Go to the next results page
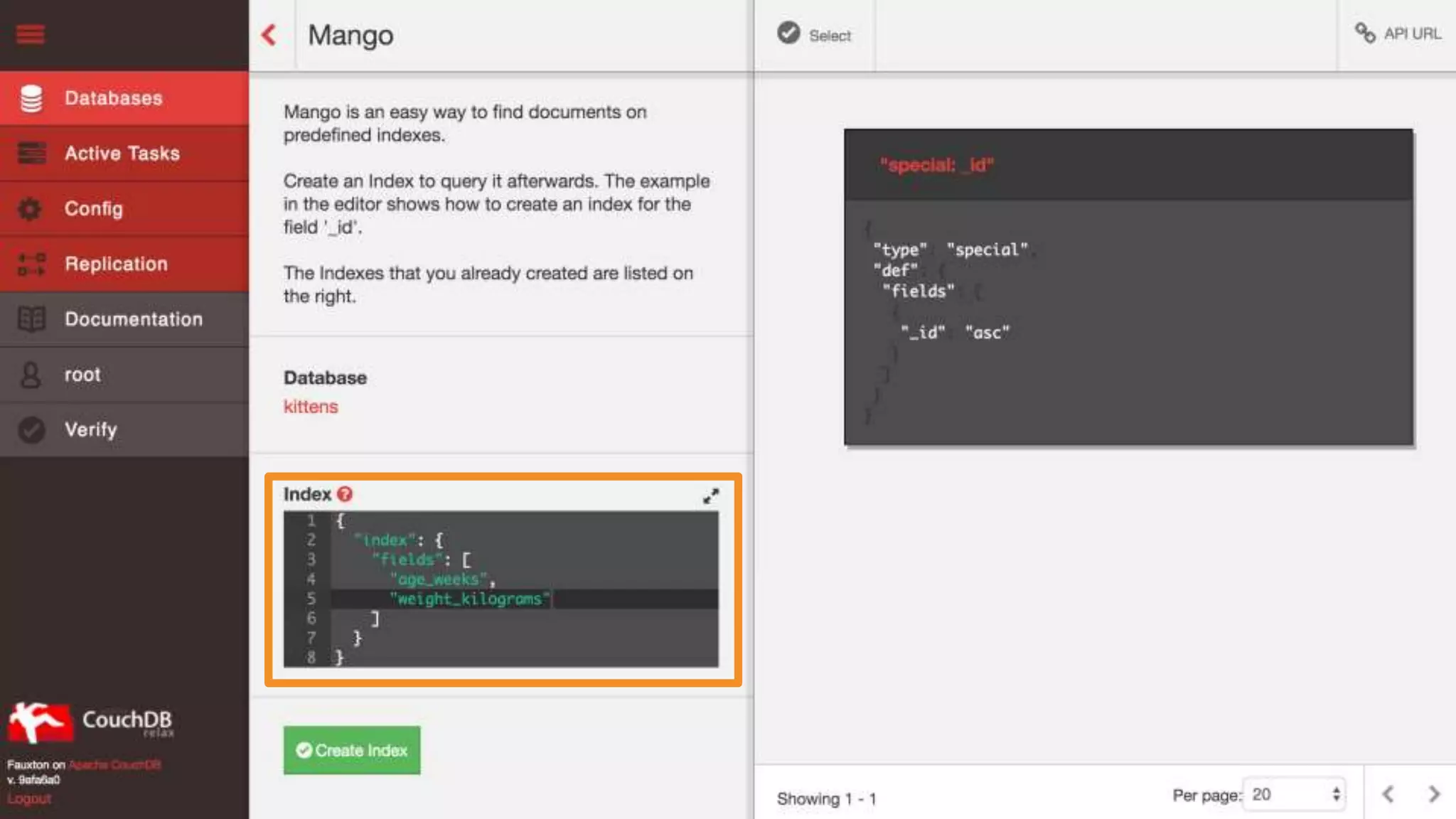Screen dimensions: 1456x819 click(x=1433, y=794)
